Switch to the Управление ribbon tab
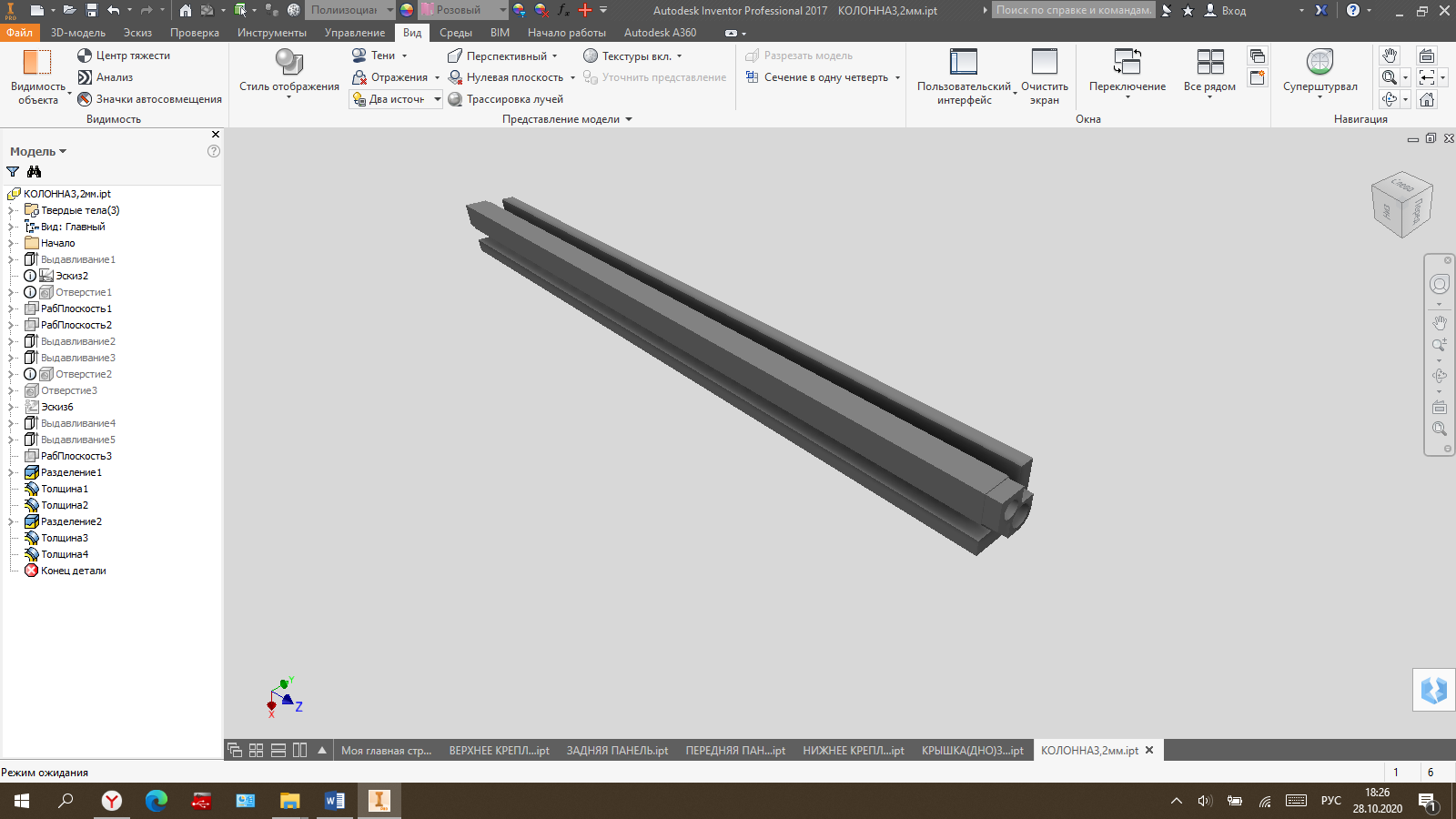1456x819 pixels. 355,32
